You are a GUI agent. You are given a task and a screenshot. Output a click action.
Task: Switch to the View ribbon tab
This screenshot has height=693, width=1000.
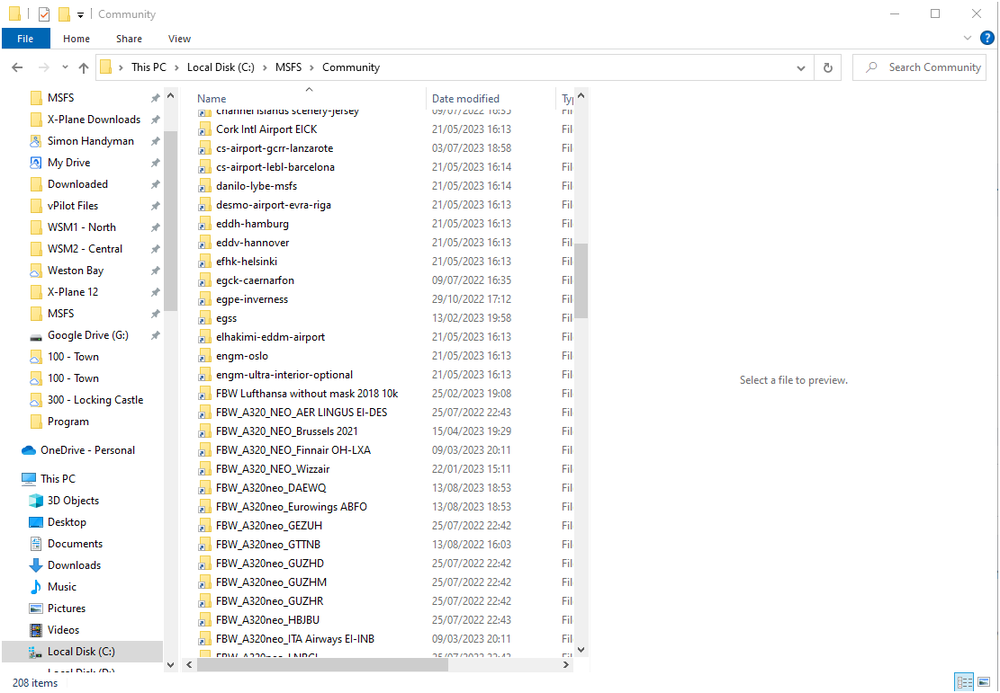point(179,38)
